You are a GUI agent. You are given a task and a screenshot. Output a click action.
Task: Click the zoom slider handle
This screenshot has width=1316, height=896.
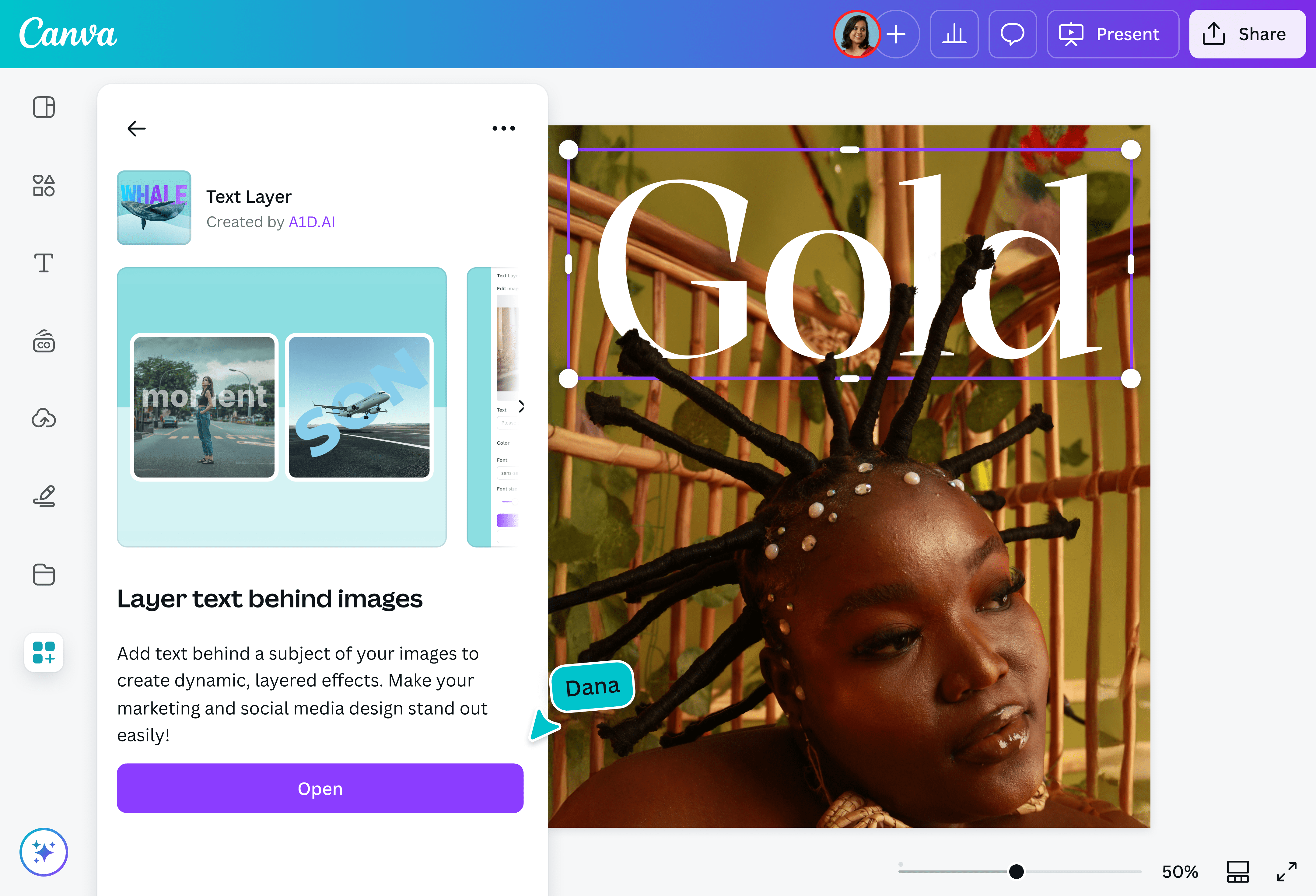(x=1017, y=872)
